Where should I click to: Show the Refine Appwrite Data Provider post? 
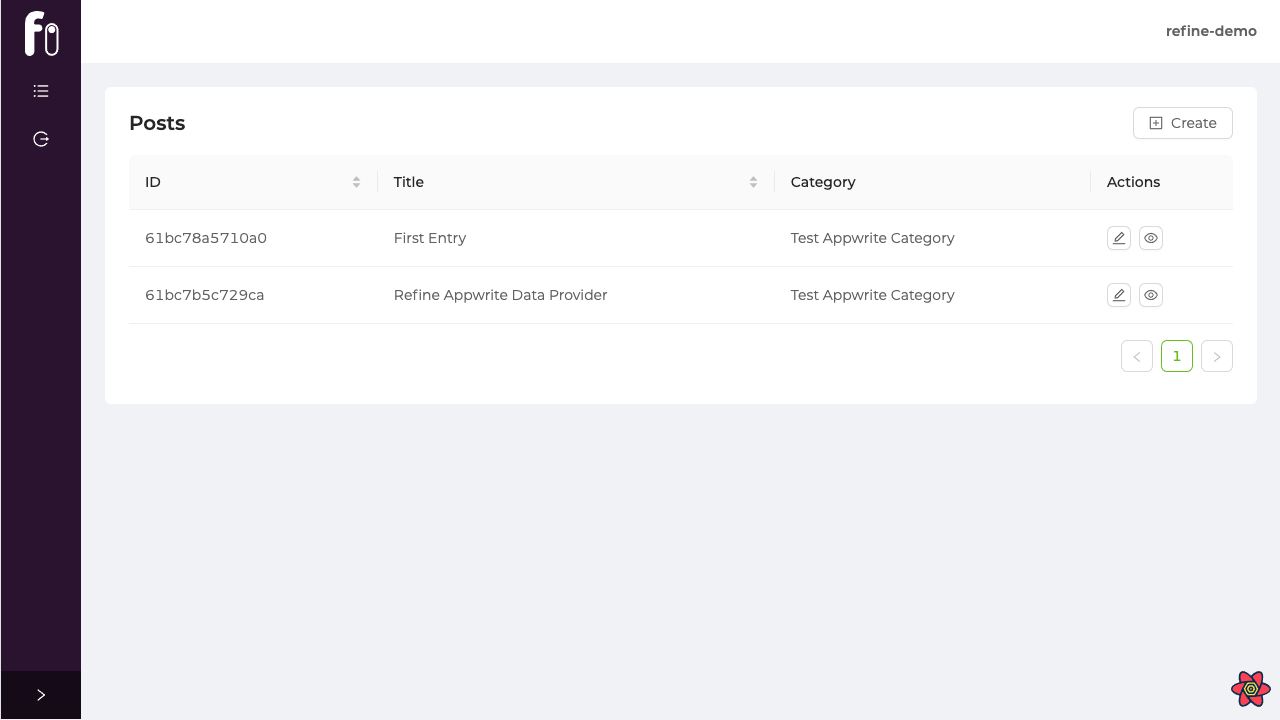[1151, 295]
